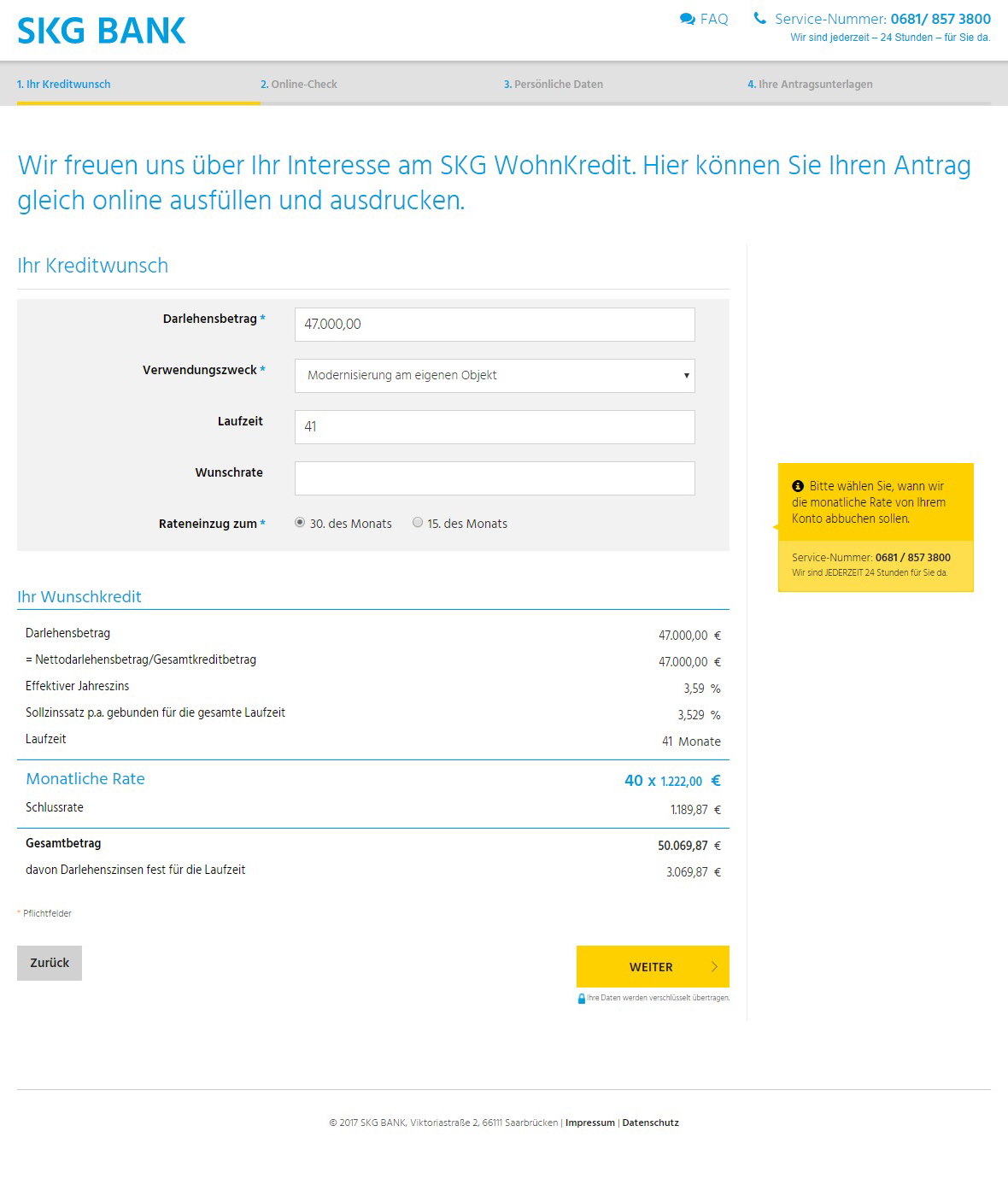The image size is (1008, 1190).
Task: Click the monthly rate '40 x 1.222,00 €'
Action: pos(672,781)
